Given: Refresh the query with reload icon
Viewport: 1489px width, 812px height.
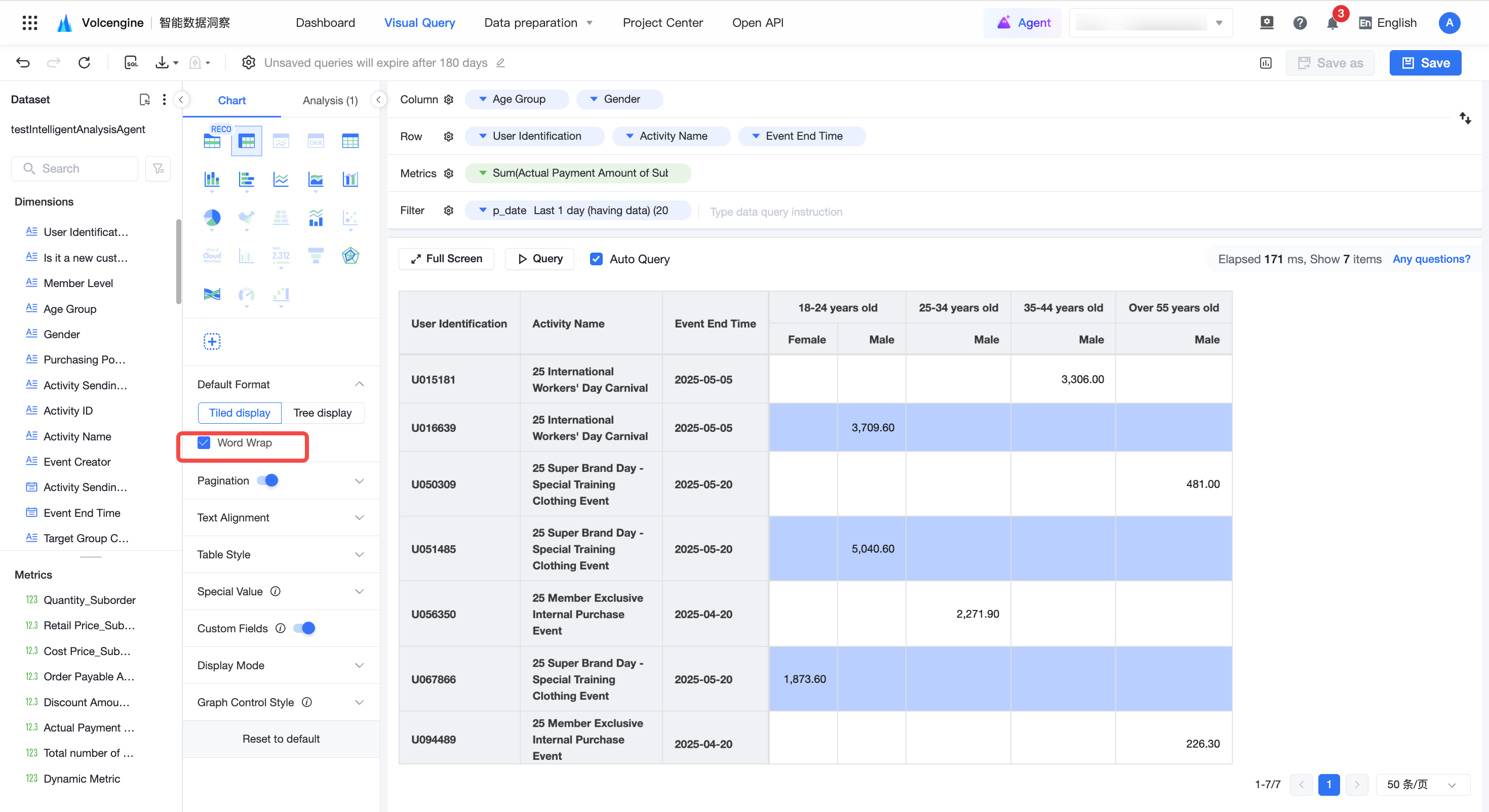Looking at the screenshot, I should tap(85, 62).
